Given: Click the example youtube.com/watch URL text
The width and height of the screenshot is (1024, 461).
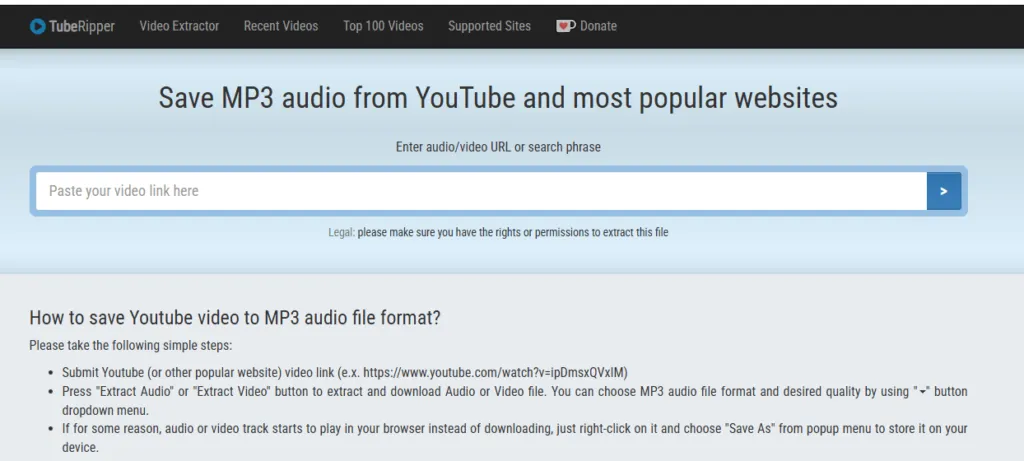Looking at the screenshot, I should pos(494,372).
